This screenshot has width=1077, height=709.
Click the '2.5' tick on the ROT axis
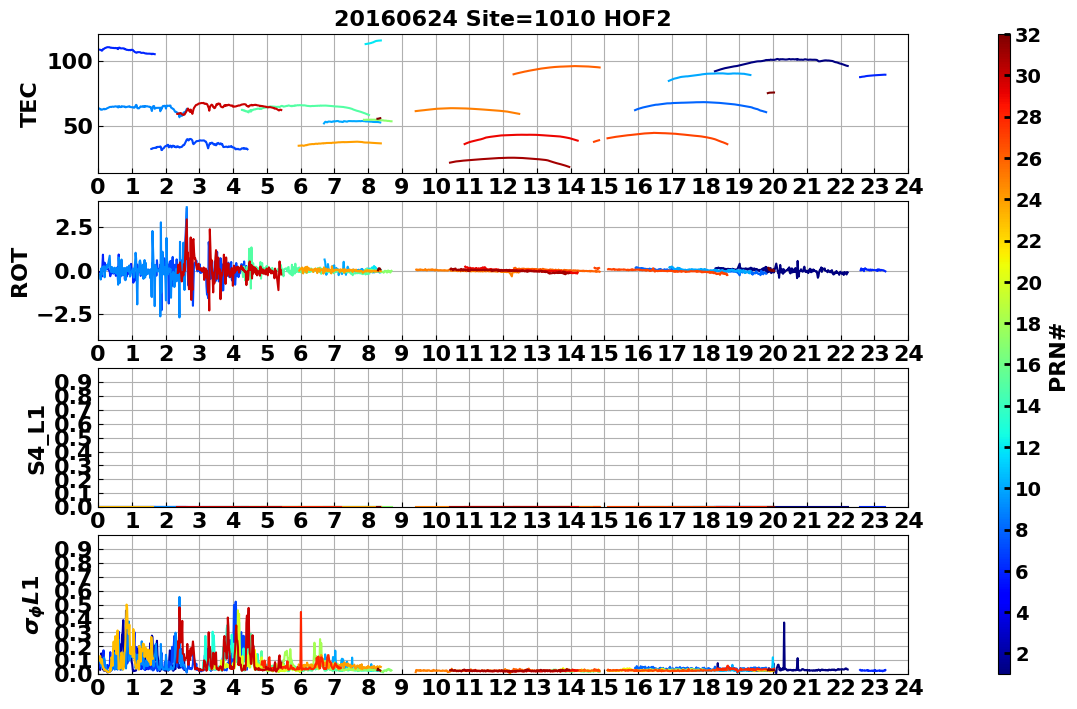tap(73, 227)
